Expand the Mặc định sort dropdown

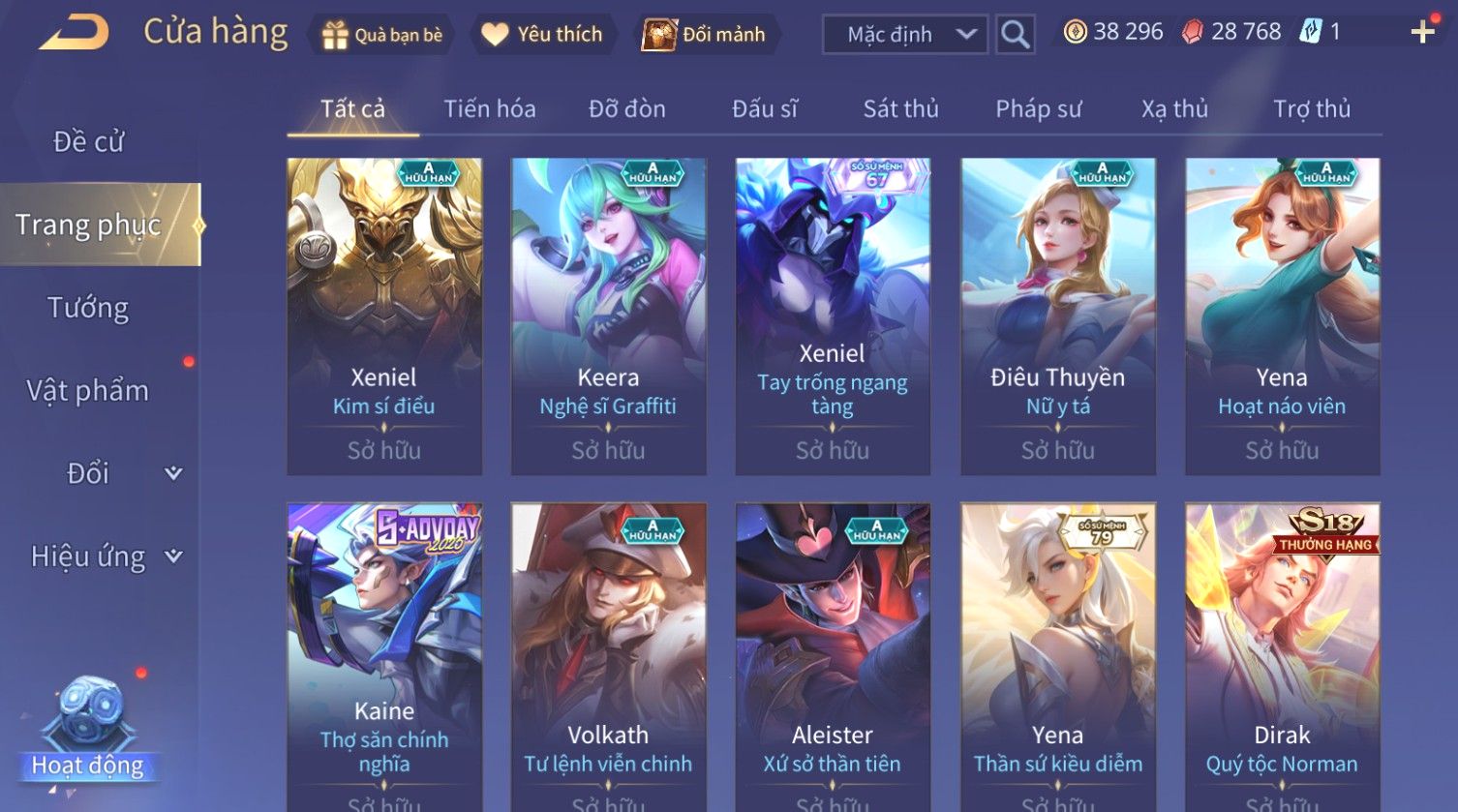(904, 35)
